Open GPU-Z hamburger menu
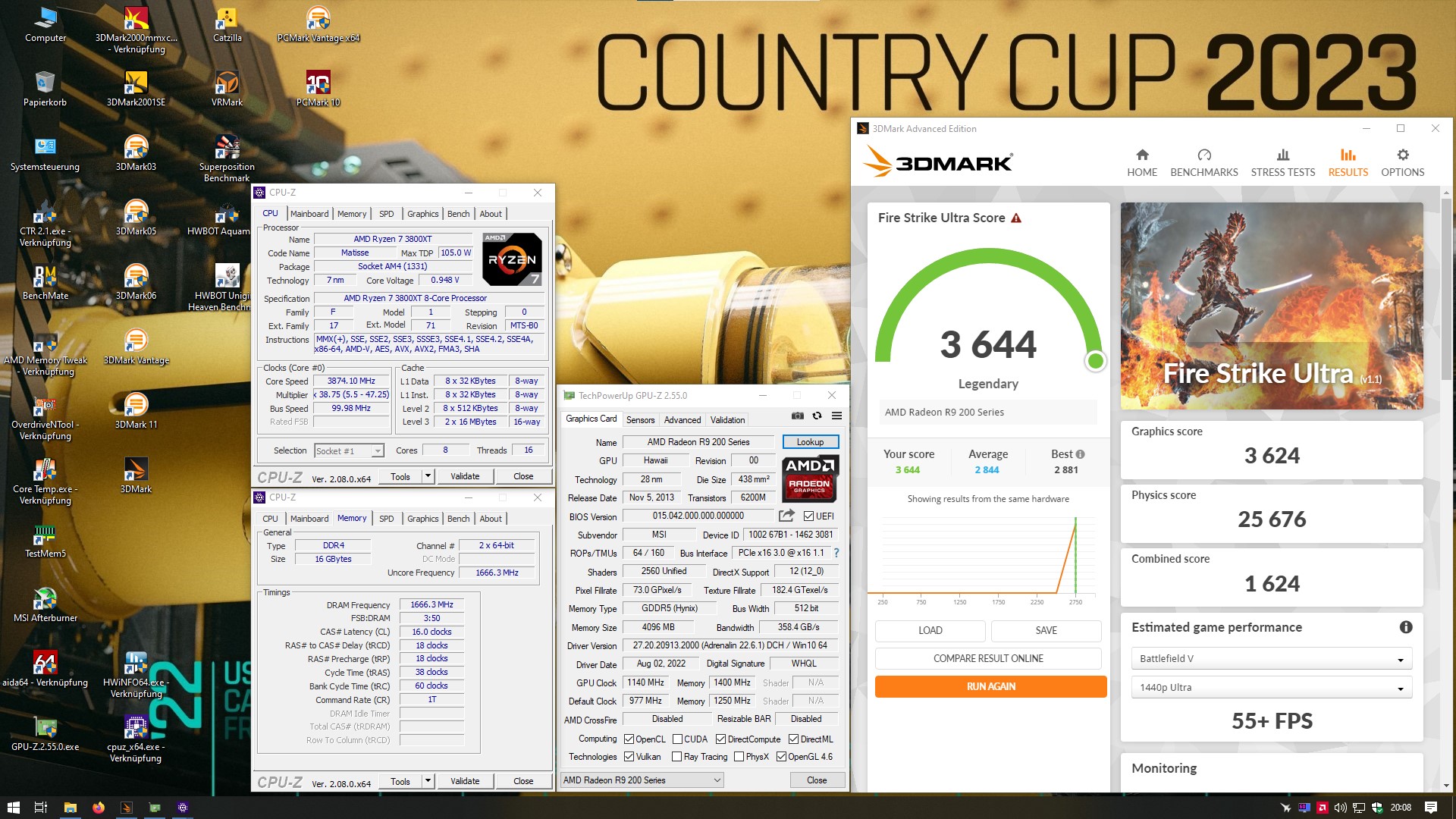This screenshot has width=1456, height=819. [836, 416]
